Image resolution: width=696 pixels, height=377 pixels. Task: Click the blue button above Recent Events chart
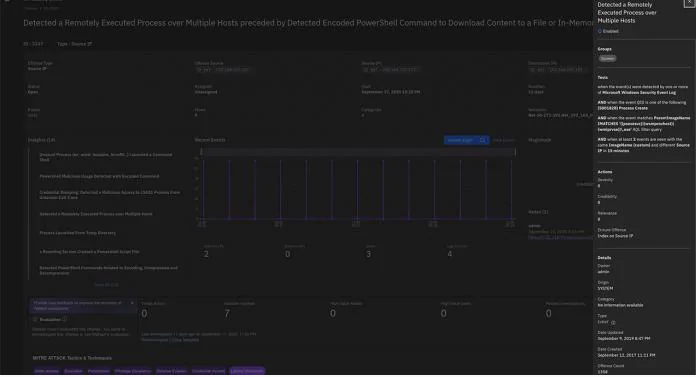pos(466,140)
